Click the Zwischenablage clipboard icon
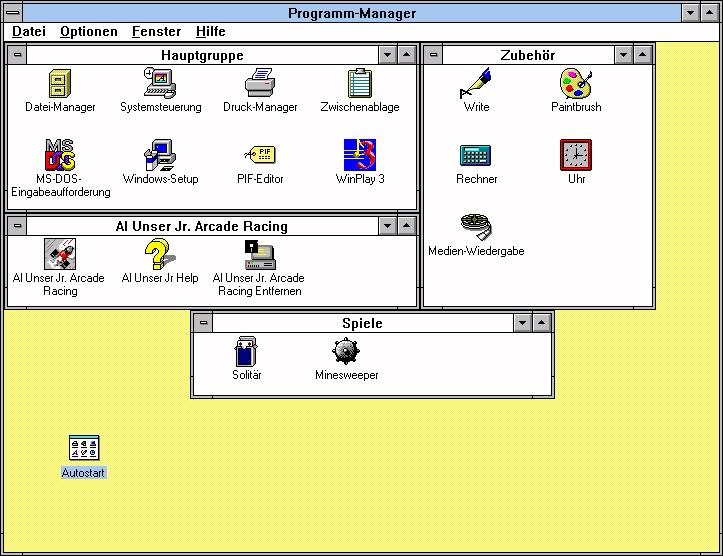723x556 pixels. pos(360,84)
